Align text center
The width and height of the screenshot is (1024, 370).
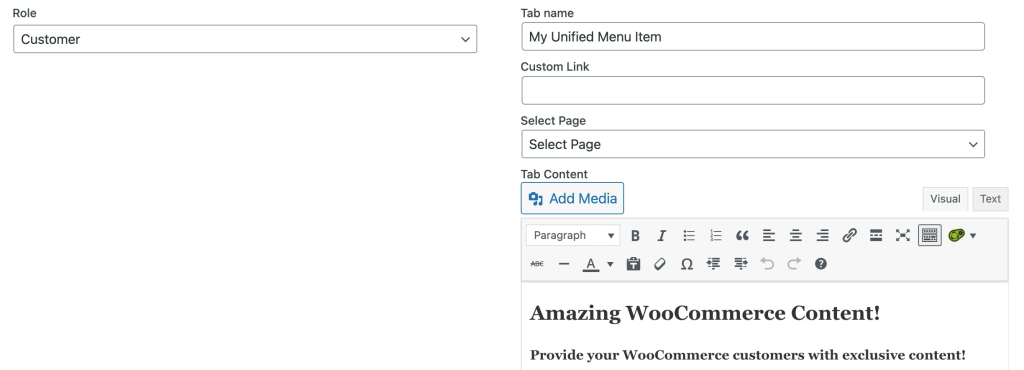795,236
